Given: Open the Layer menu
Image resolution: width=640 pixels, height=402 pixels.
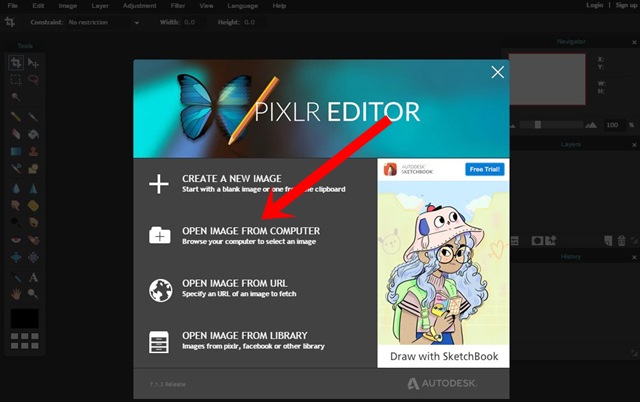Looking at the screenshot, I should 100,6.
